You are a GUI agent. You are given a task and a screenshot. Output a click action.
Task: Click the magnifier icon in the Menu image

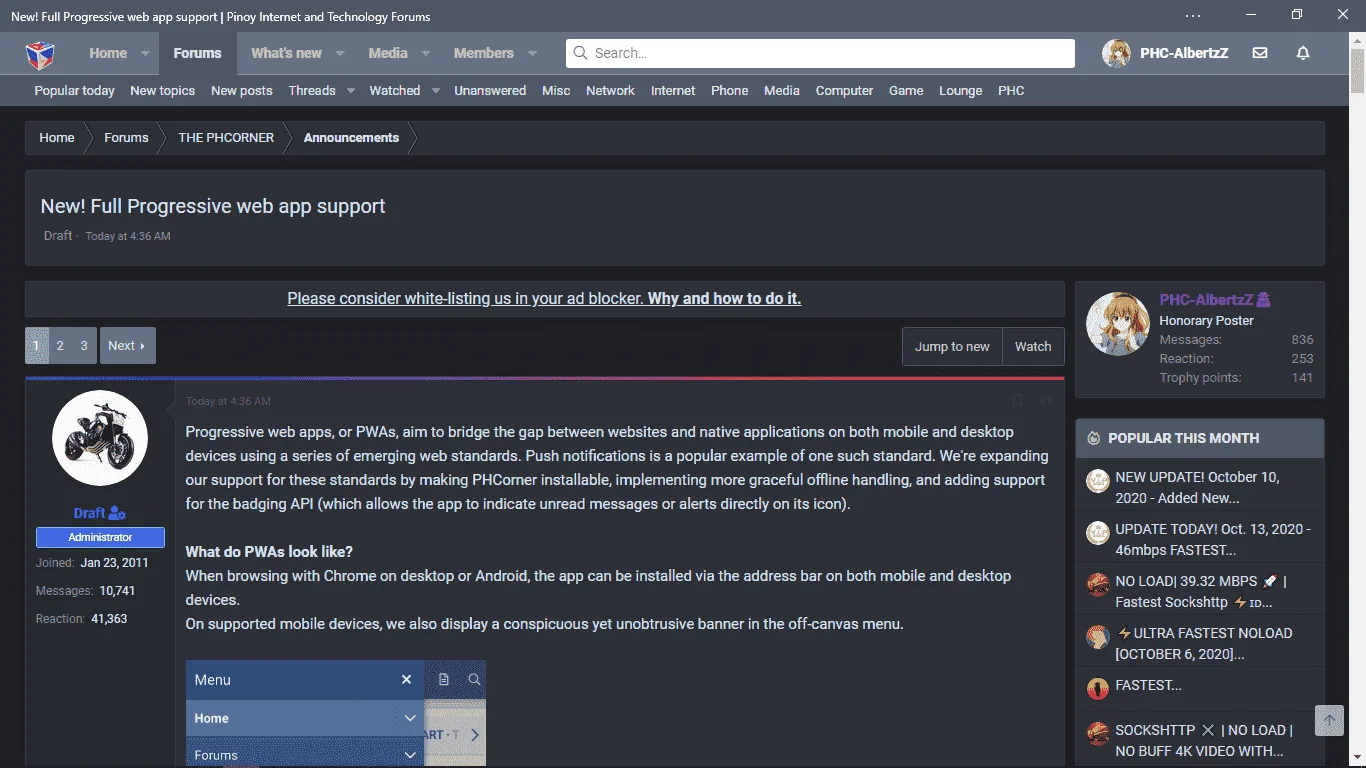(x=474, y=680)
